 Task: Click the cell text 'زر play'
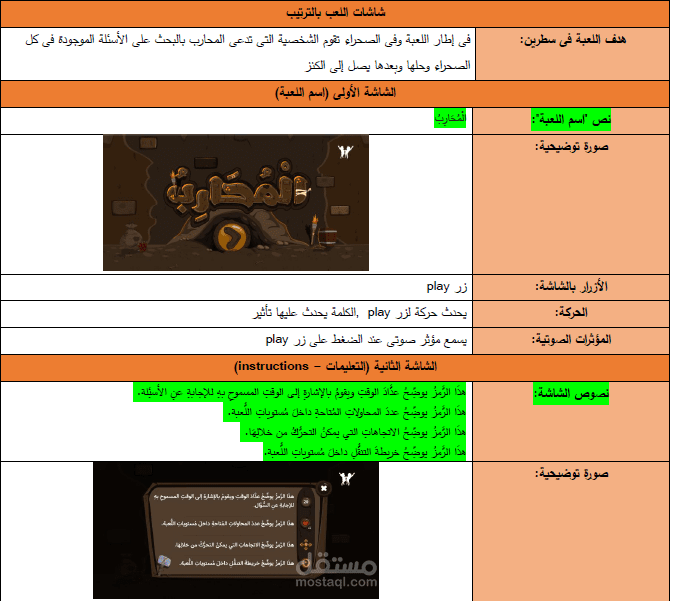(446, 287)
